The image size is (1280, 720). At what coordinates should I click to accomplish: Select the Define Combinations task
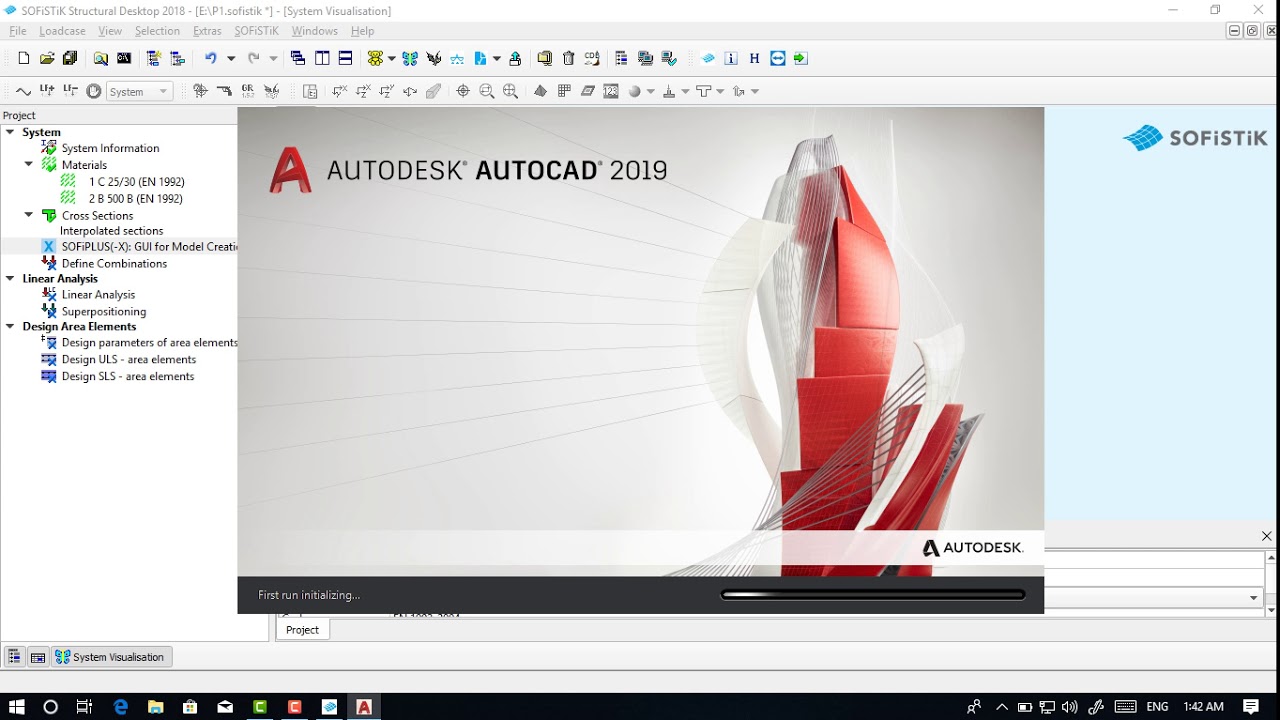(x=114, y=263)
